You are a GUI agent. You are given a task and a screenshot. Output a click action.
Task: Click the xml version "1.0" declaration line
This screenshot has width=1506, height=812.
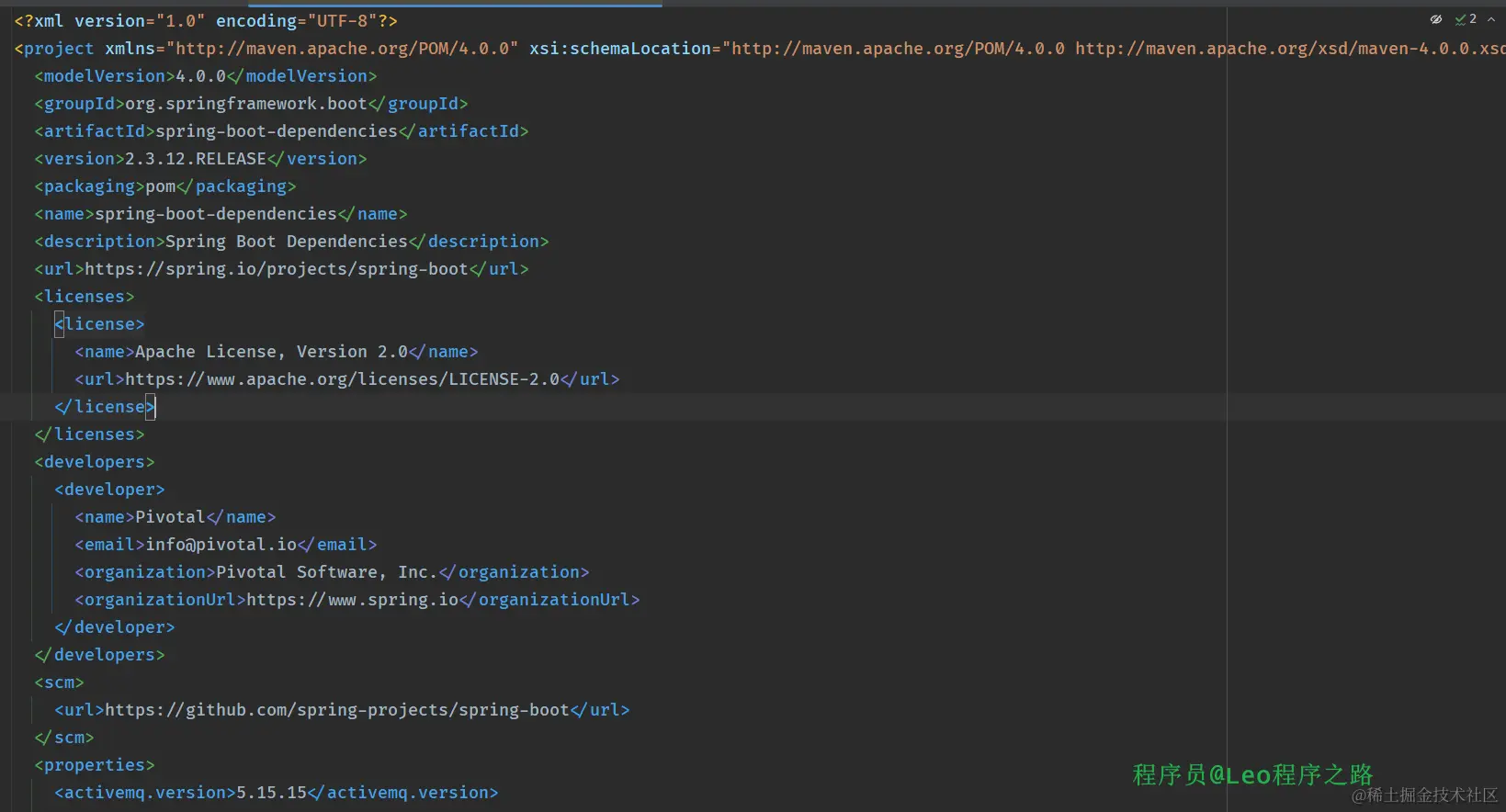click(206, 21)
